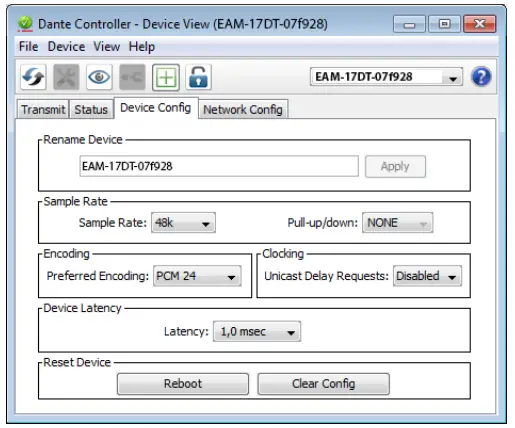Click the 'Unicast Delay Requests:' label

pos(326,276)
